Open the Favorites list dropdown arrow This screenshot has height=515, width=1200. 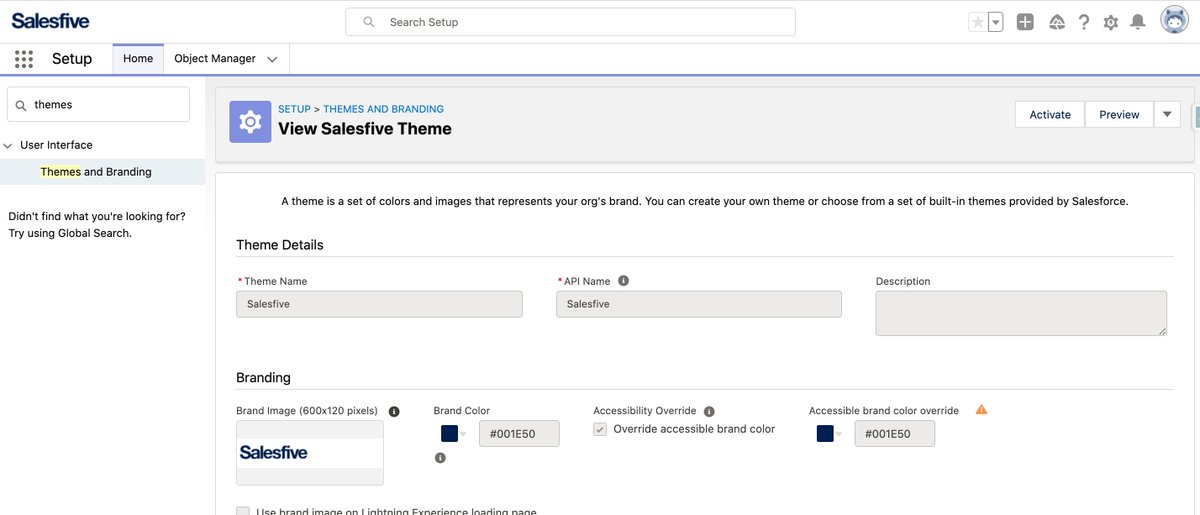click(x=996, y=22)
